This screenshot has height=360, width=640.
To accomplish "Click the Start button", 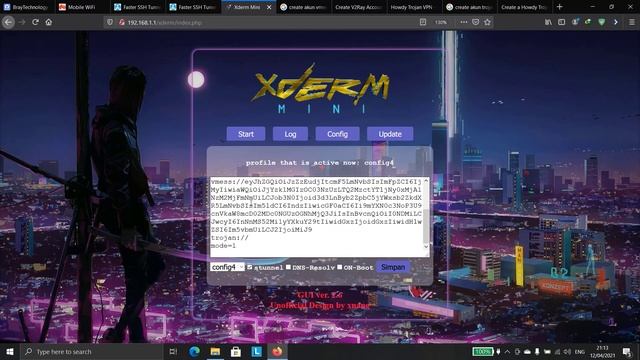I will pos(246,134).
